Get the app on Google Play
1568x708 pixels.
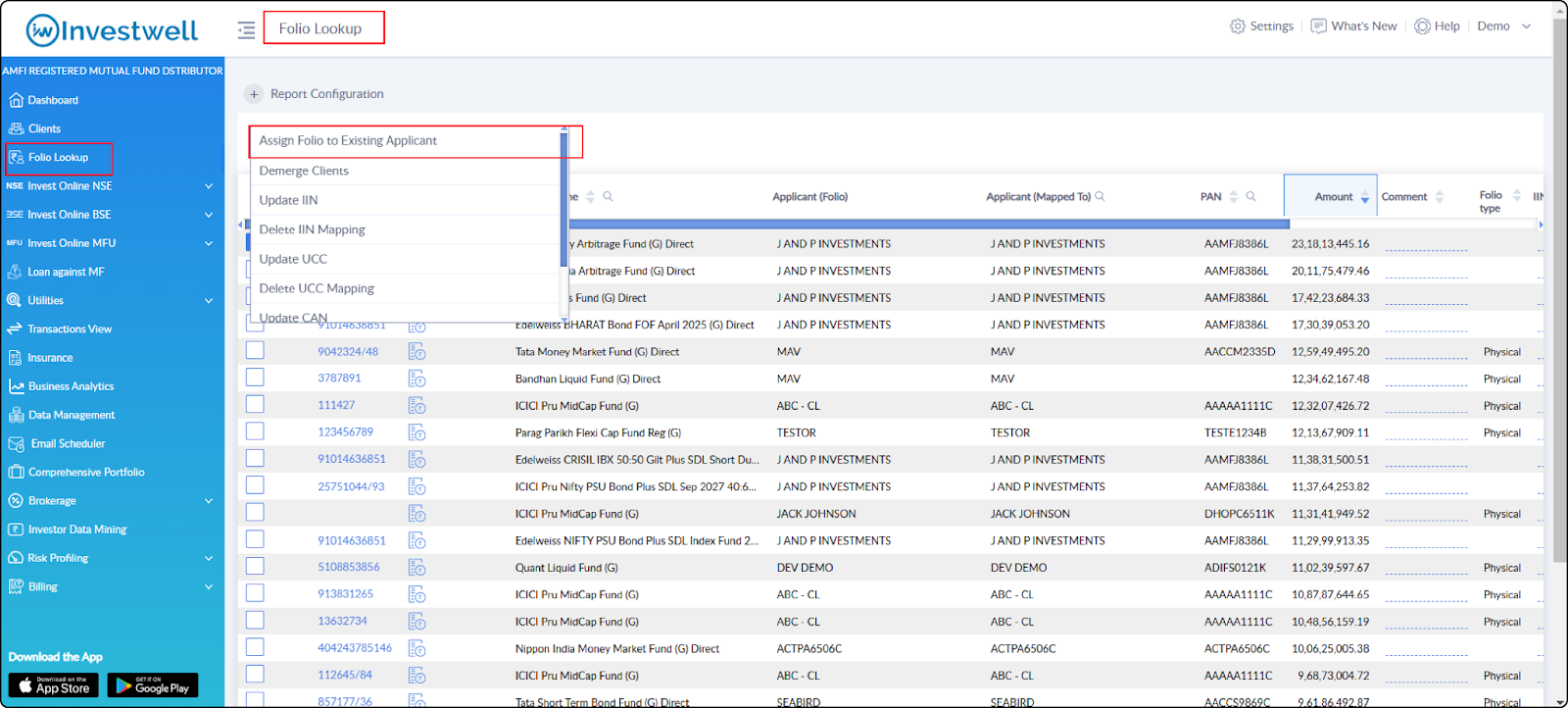tap(153, 685)
